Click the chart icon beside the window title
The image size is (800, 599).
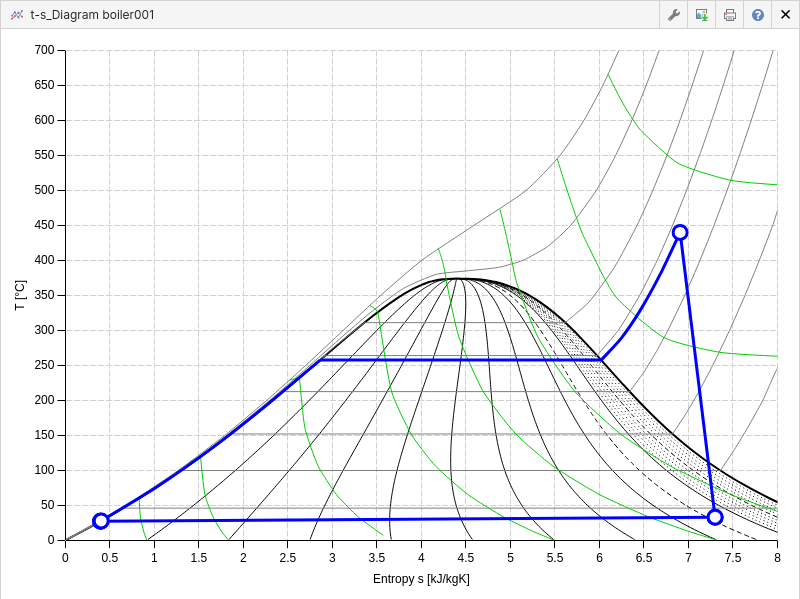click(16, 15)
